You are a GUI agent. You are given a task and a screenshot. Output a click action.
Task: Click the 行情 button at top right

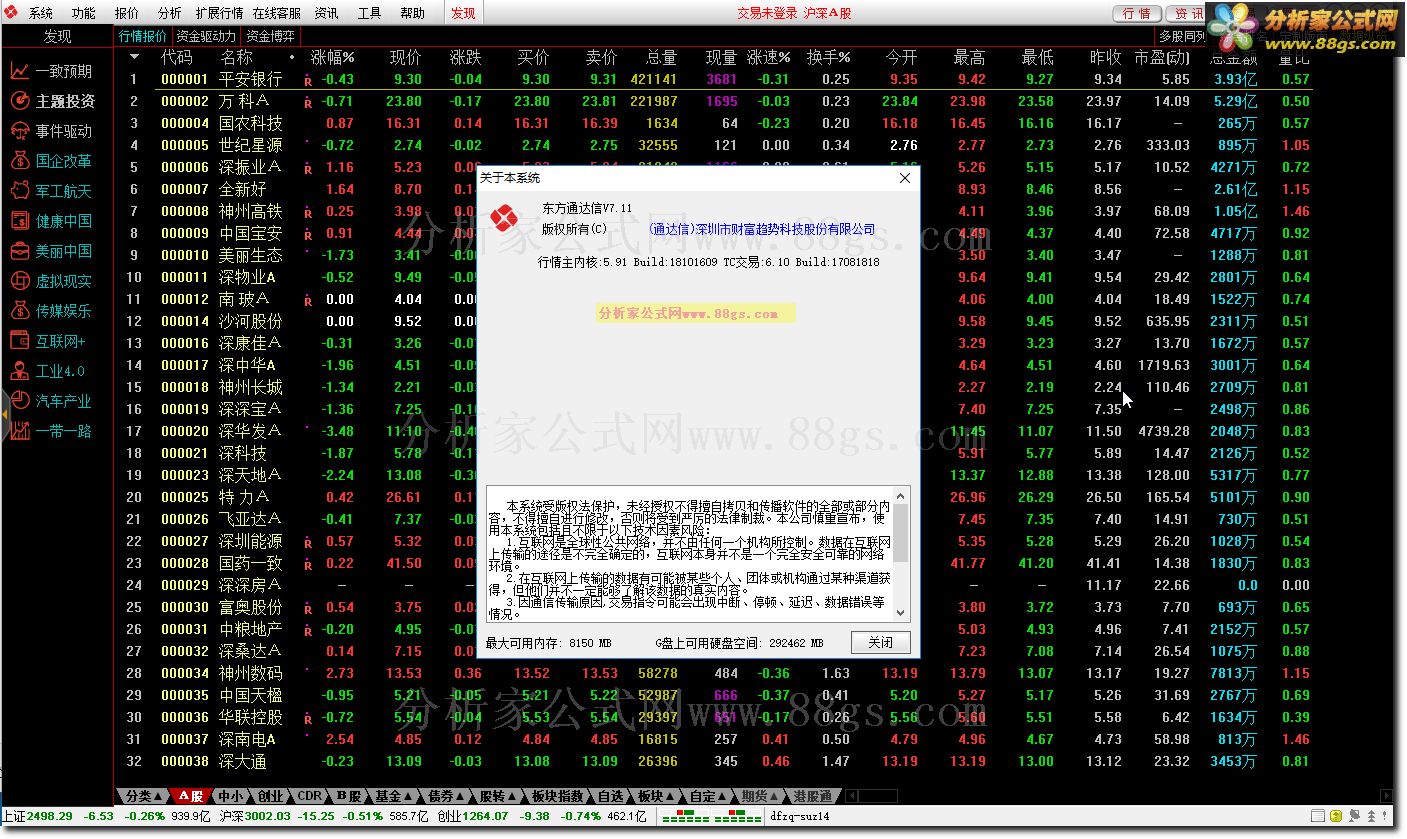[1137, 13]
